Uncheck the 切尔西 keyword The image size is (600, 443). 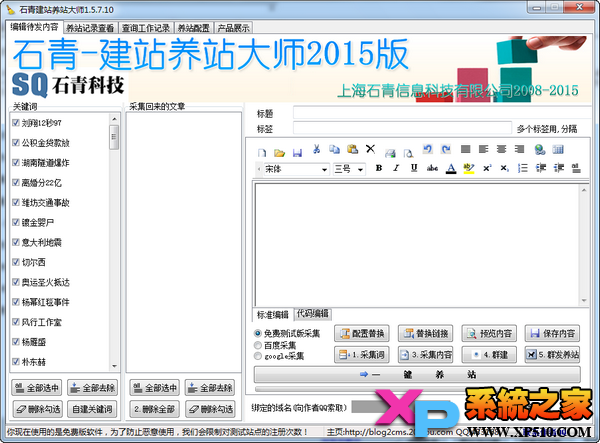pyautogui.click(x=16, y=262)
